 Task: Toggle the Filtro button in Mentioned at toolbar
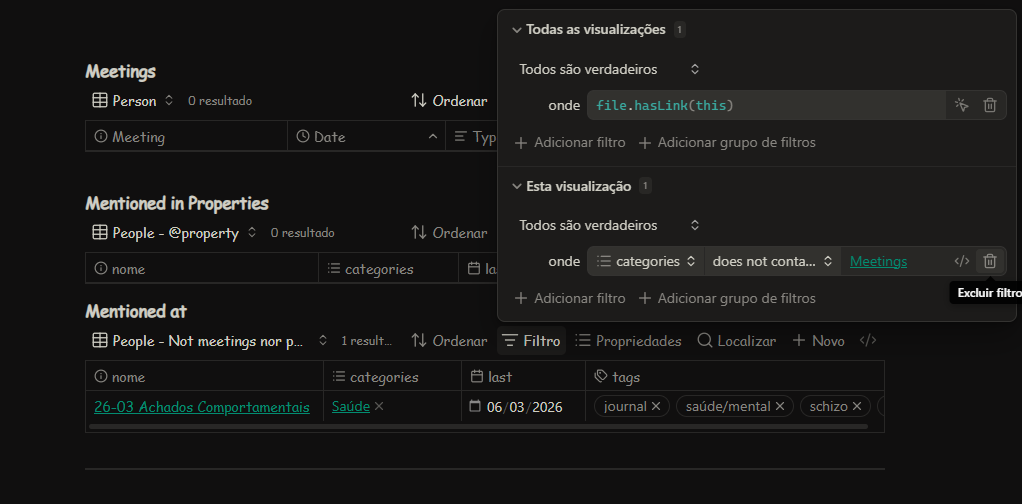(x=531, y=341)
